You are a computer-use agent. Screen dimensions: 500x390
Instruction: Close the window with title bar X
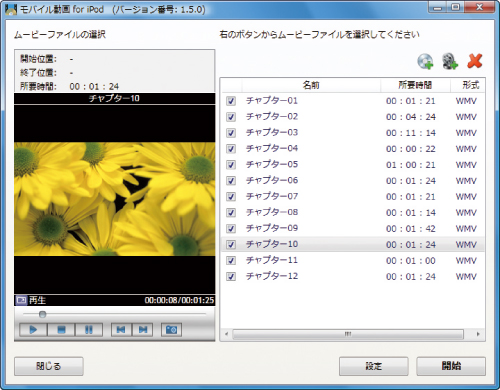point(479,7)
